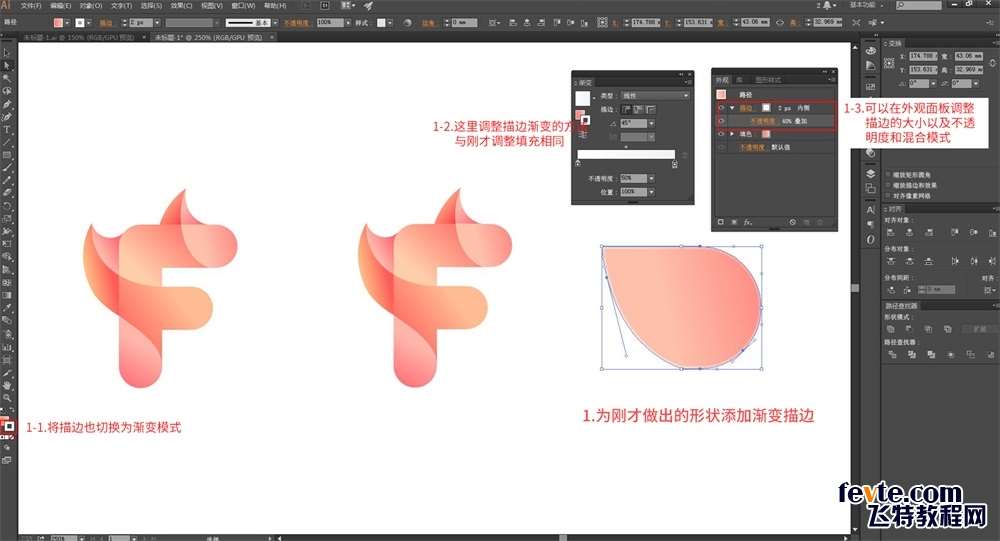Click the search field in title bar
This screenshot has height=541, width=1000.
pos(918,5)
